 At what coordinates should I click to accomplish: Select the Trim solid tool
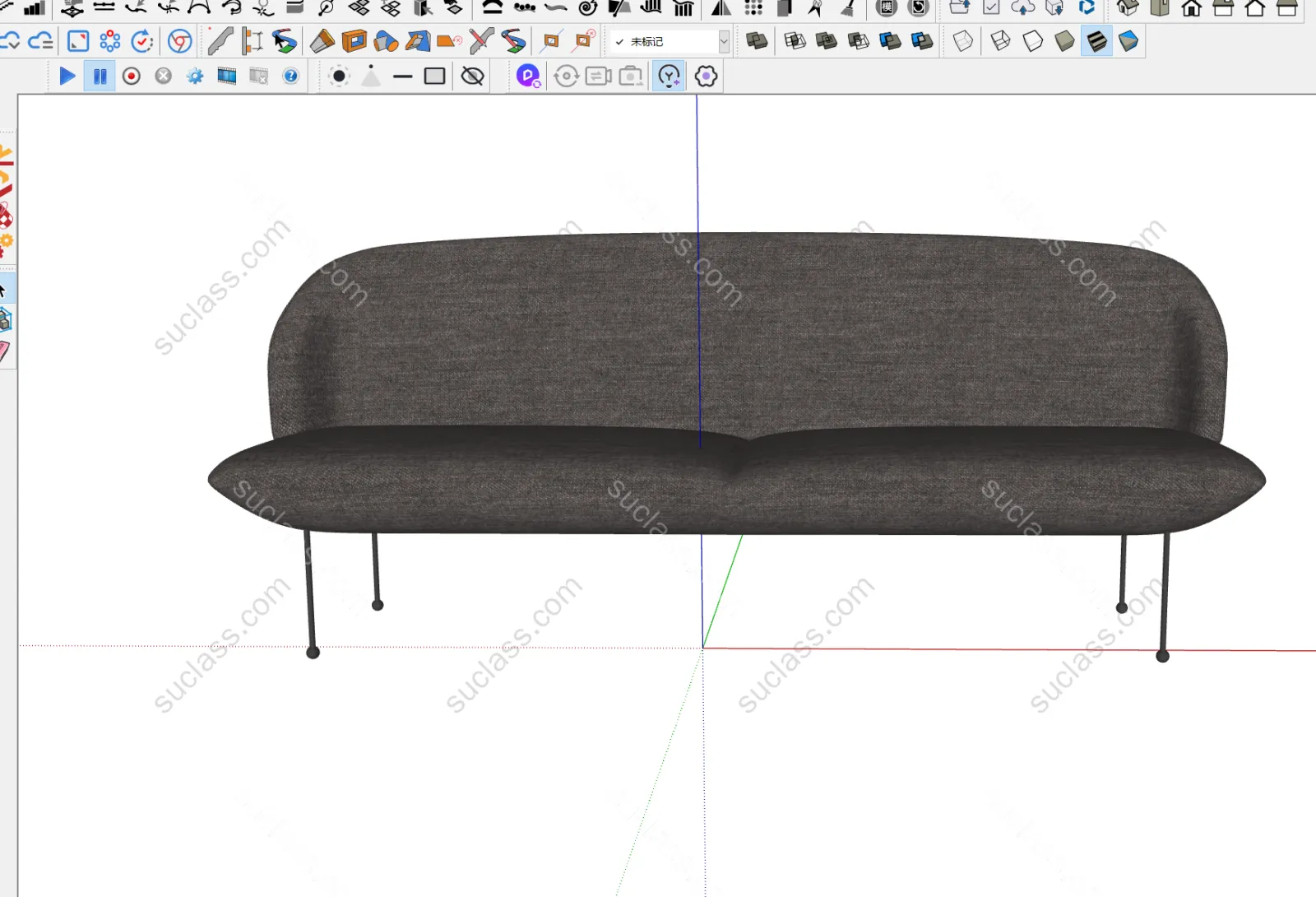point(890,41)
